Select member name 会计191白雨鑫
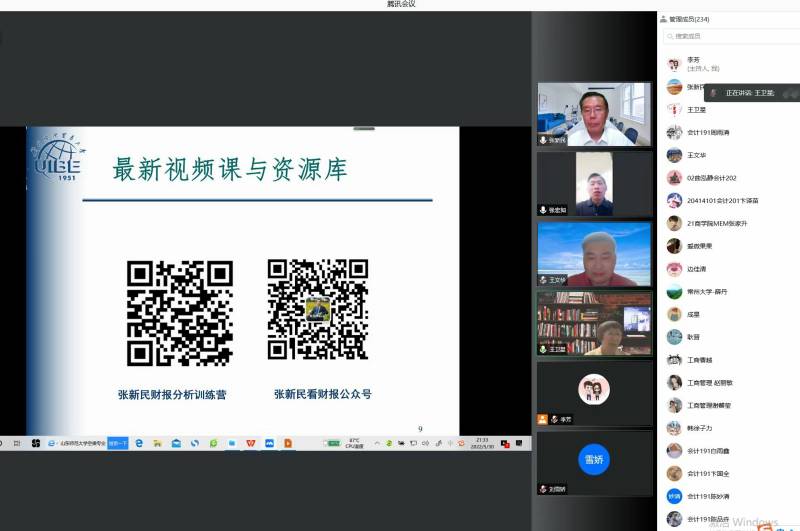Screen dimensions: 800x531 [x=708, y=451]
